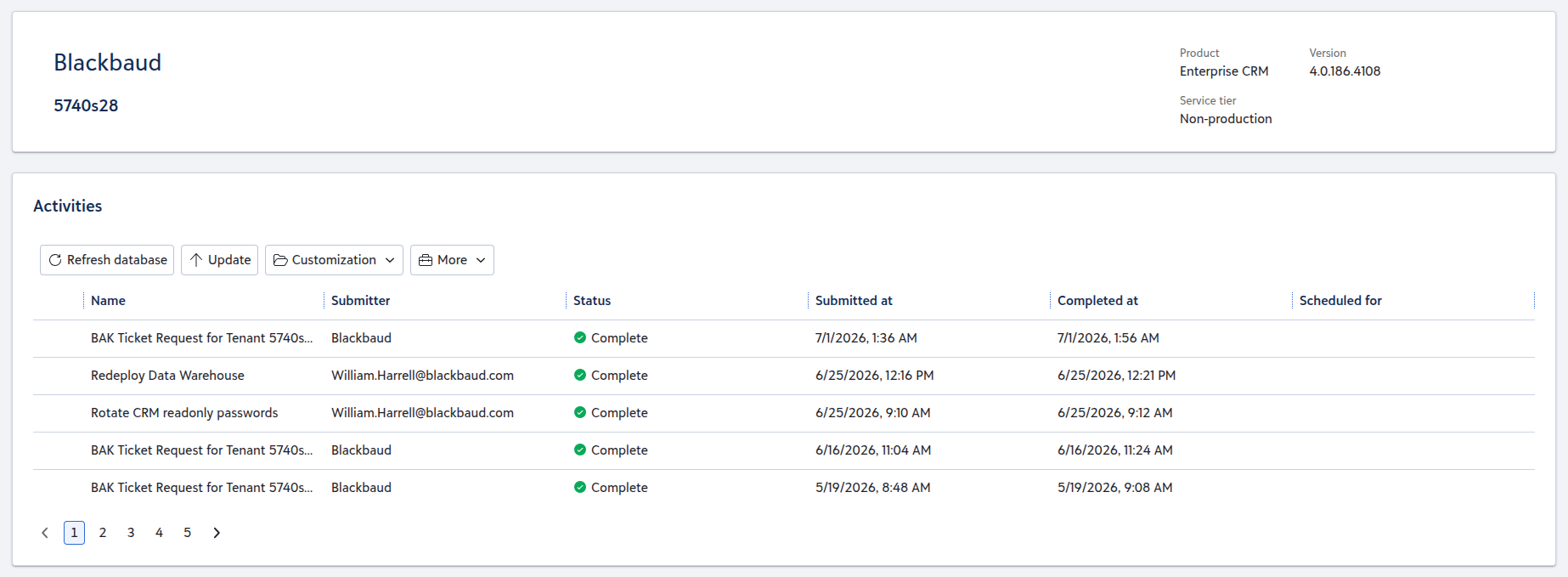Go to previous page with left chevron
The image size is (1568, 577).
[45, 533]
